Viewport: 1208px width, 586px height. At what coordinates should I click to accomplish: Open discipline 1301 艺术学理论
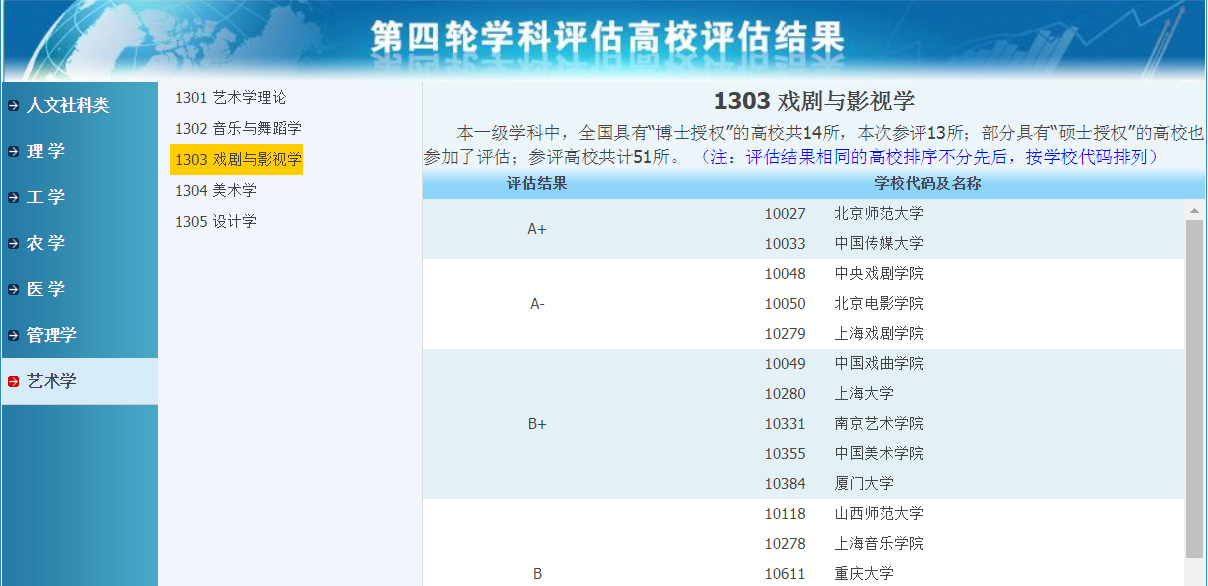tap(230, 98)
